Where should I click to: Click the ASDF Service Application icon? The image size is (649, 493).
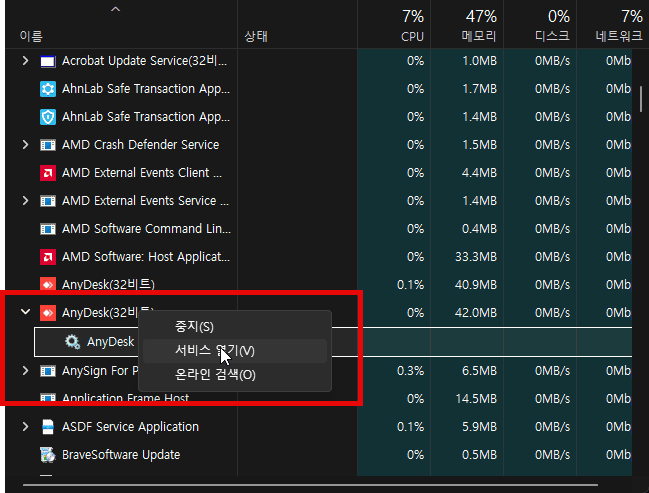coord(48,427)
